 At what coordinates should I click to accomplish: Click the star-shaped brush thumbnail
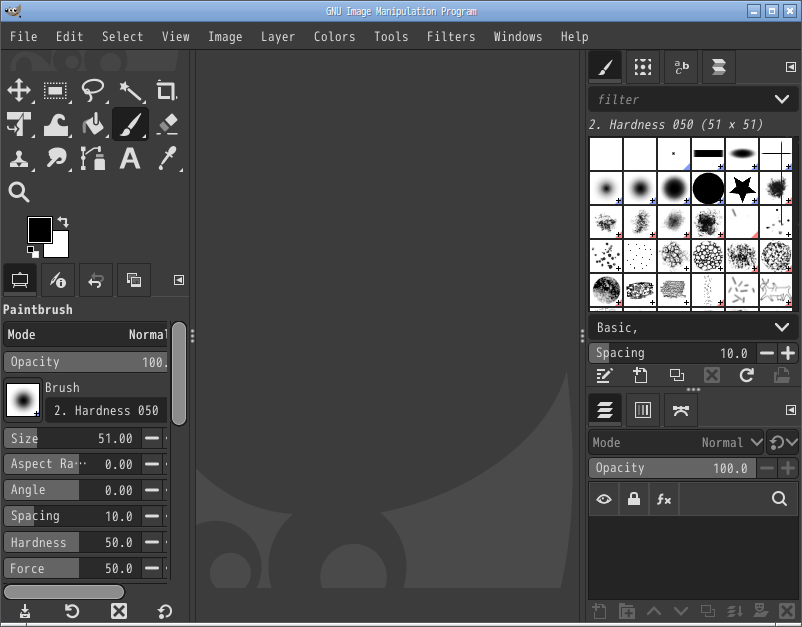coord(741,187)
